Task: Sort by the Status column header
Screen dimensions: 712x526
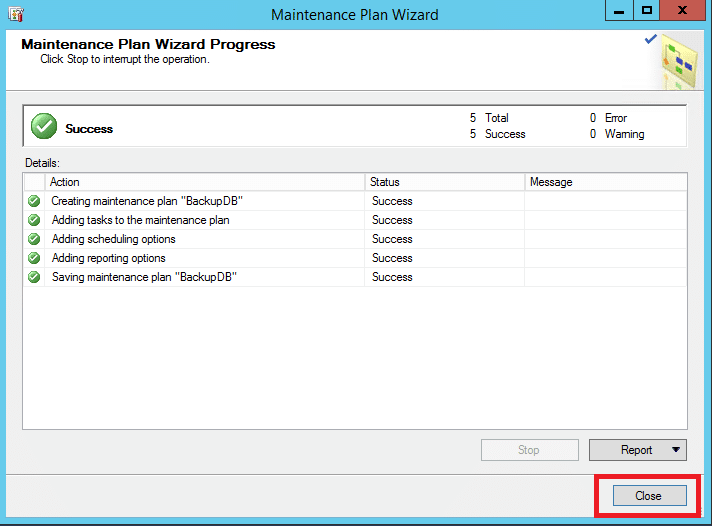Action: point(445,182)
